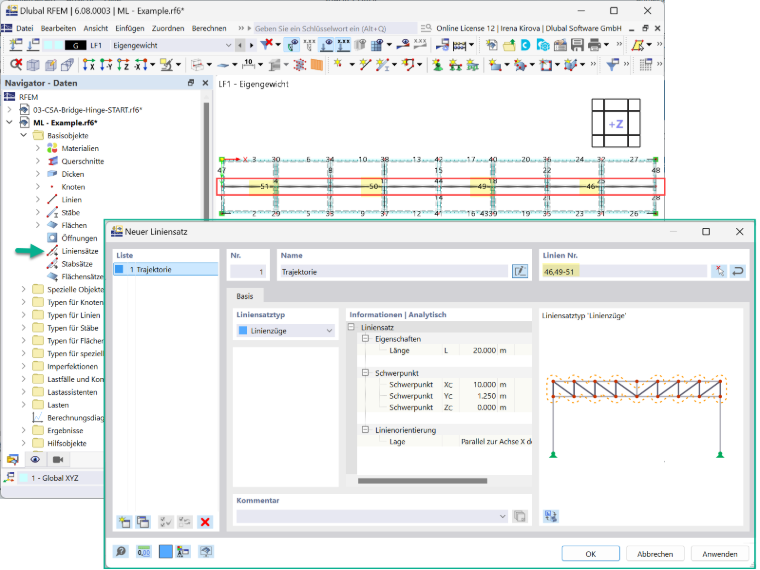Collapse the Eigenschaften group
Image resolution: width=760 pixels, height=570 pixels.
point(366,339)
